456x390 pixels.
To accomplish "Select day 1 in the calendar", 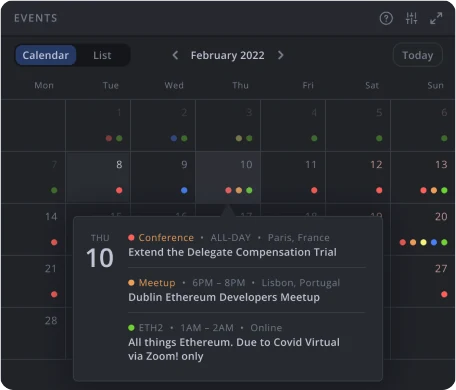I will tap(98, 125).
